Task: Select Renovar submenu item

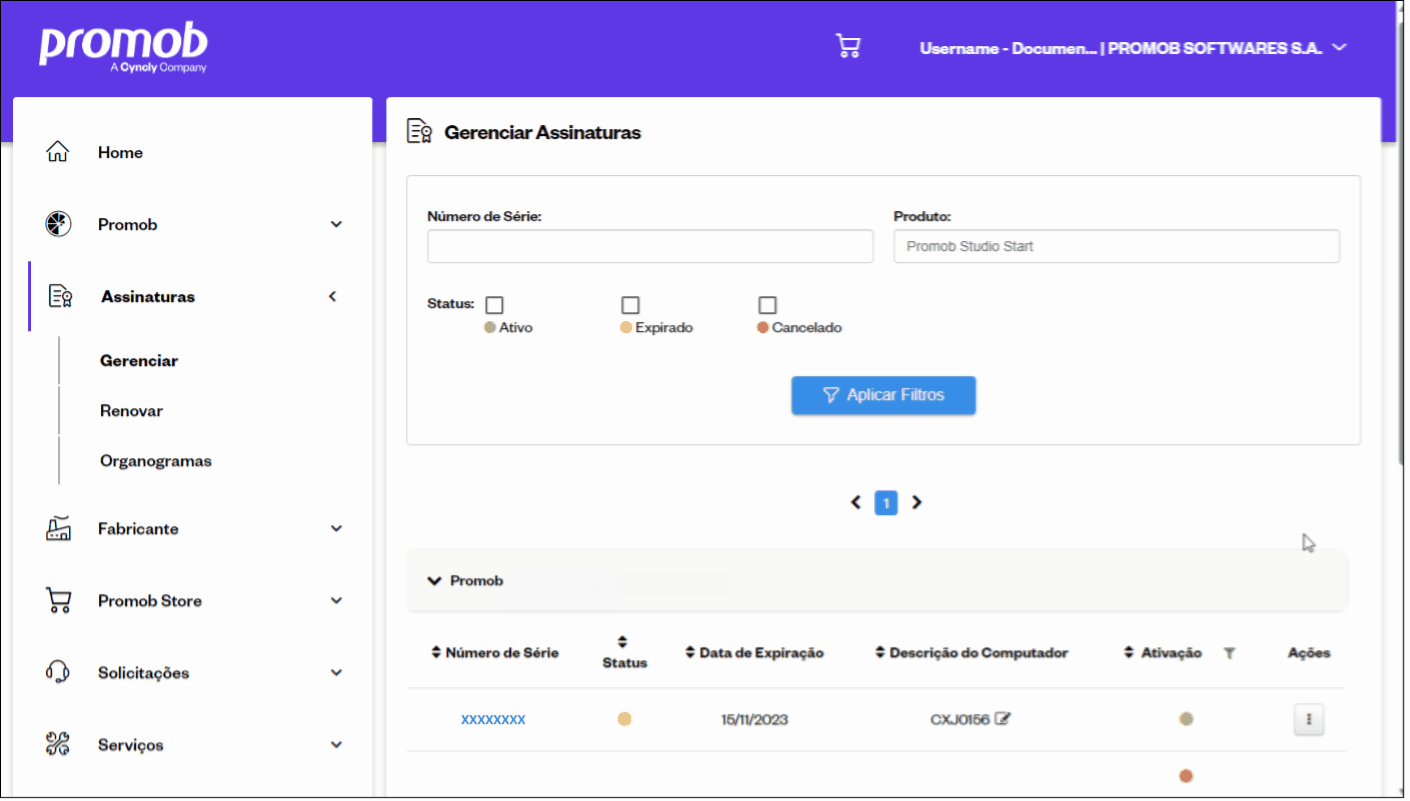Action: tap(131, 411)
